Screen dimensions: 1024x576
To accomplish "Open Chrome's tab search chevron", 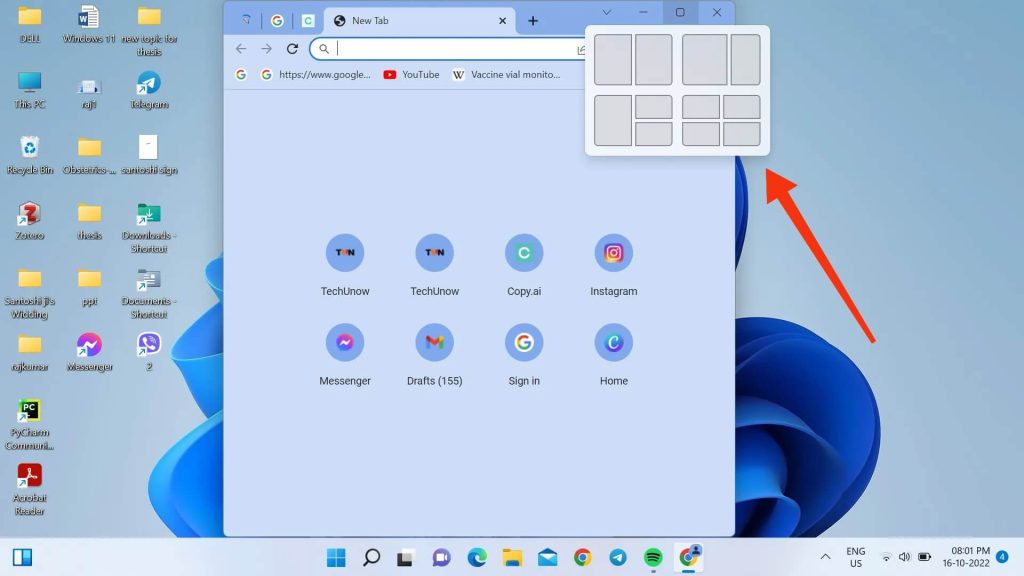I will tap(607, 12).
